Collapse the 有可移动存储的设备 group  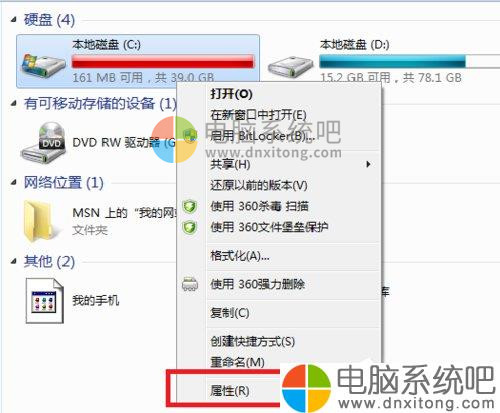(13, 104)
